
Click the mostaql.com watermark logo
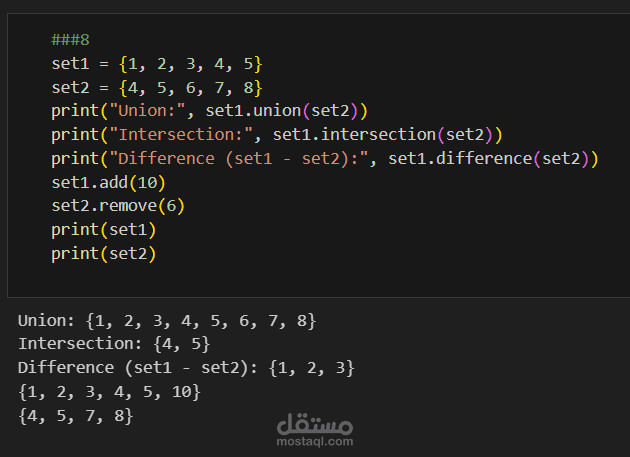315,430
